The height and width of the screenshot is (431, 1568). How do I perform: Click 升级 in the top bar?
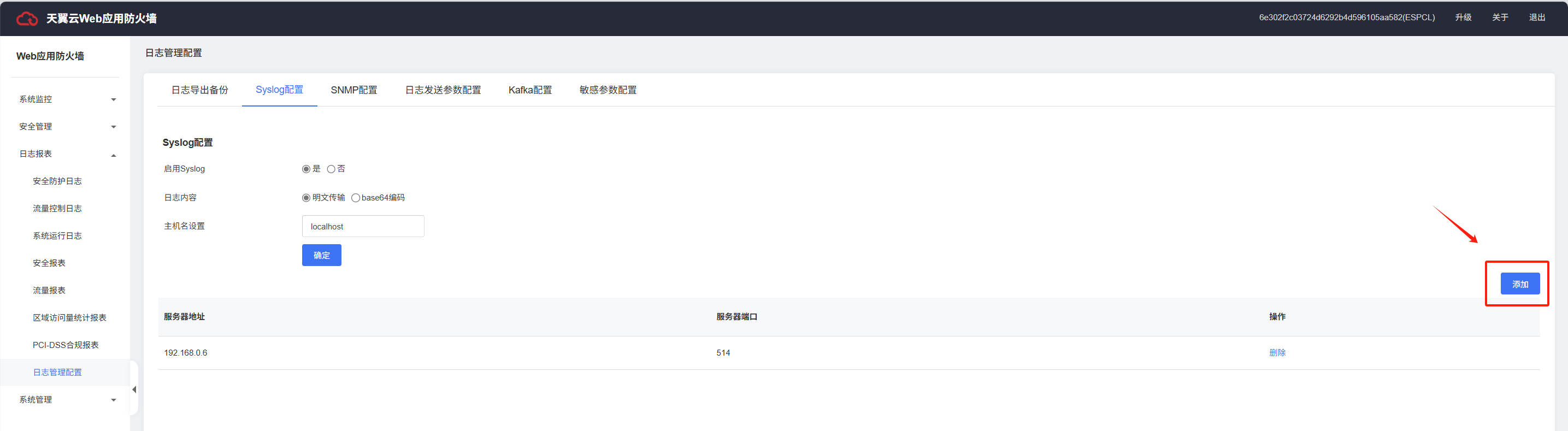click(x=1463, y=17)
